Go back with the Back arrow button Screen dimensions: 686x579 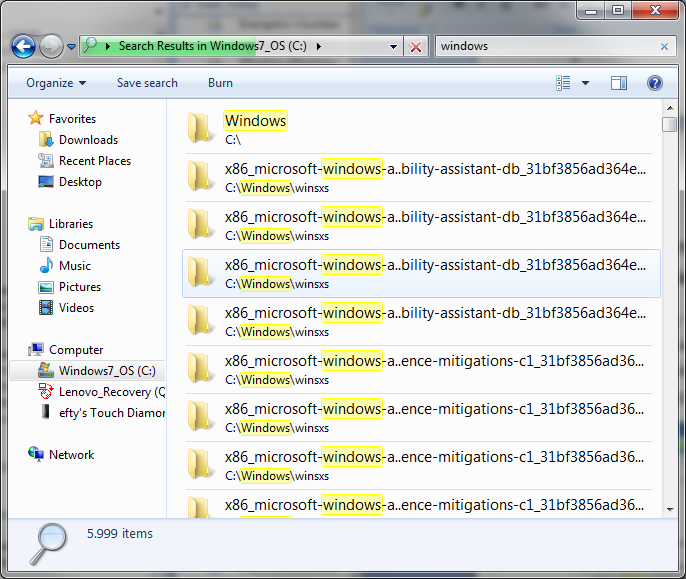click(x=23, y=46)
